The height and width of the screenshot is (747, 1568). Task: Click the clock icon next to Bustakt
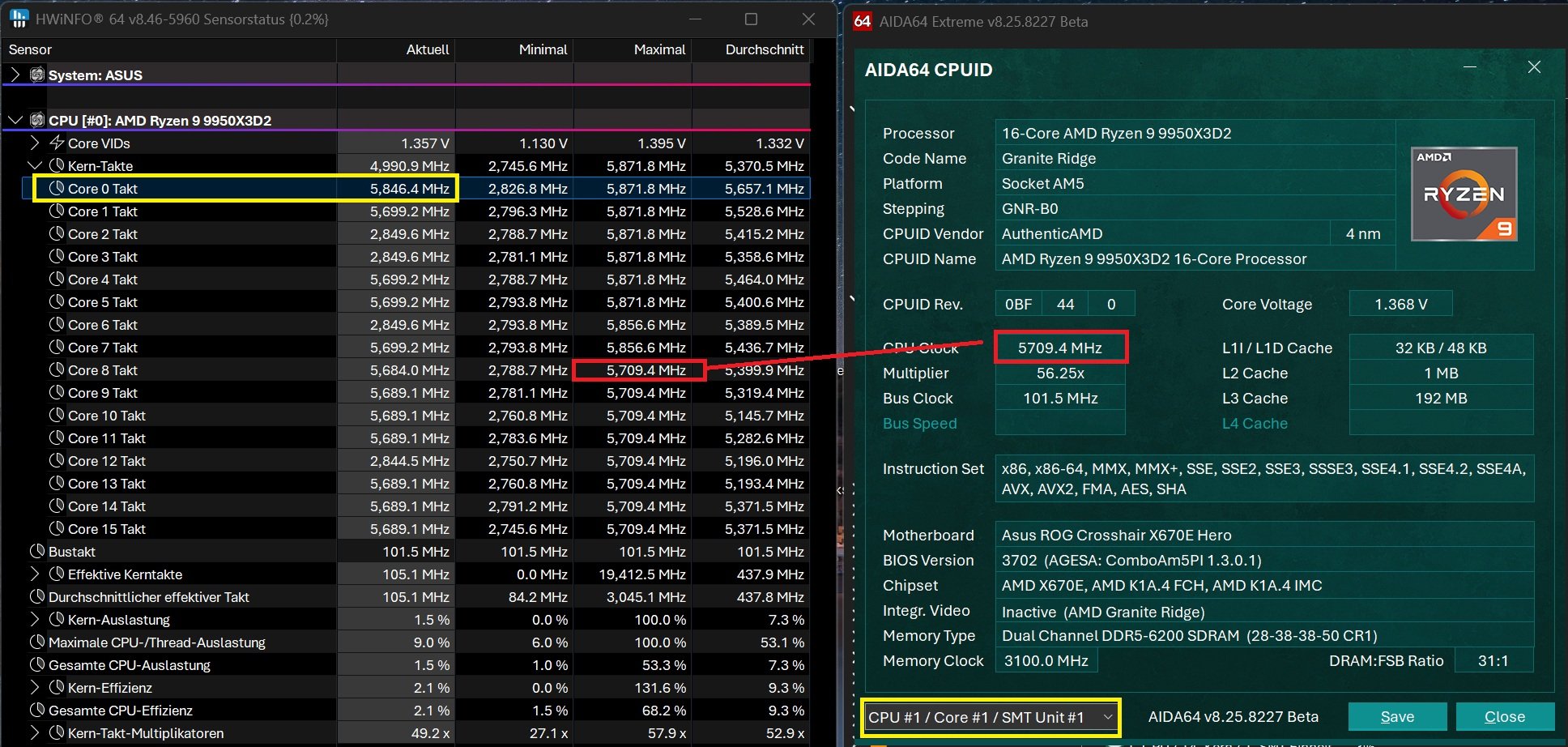tap(36, 551)
